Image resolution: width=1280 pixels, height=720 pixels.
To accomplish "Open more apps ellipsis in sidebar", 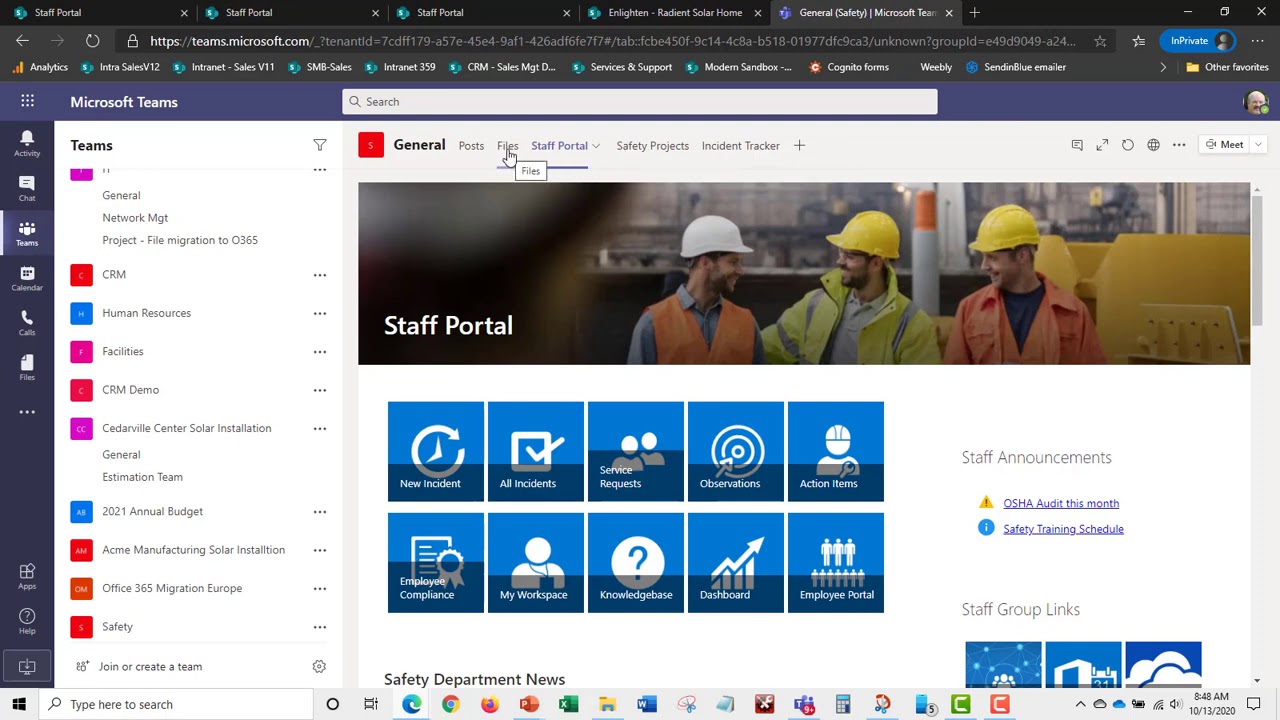I will pos(27,412).
